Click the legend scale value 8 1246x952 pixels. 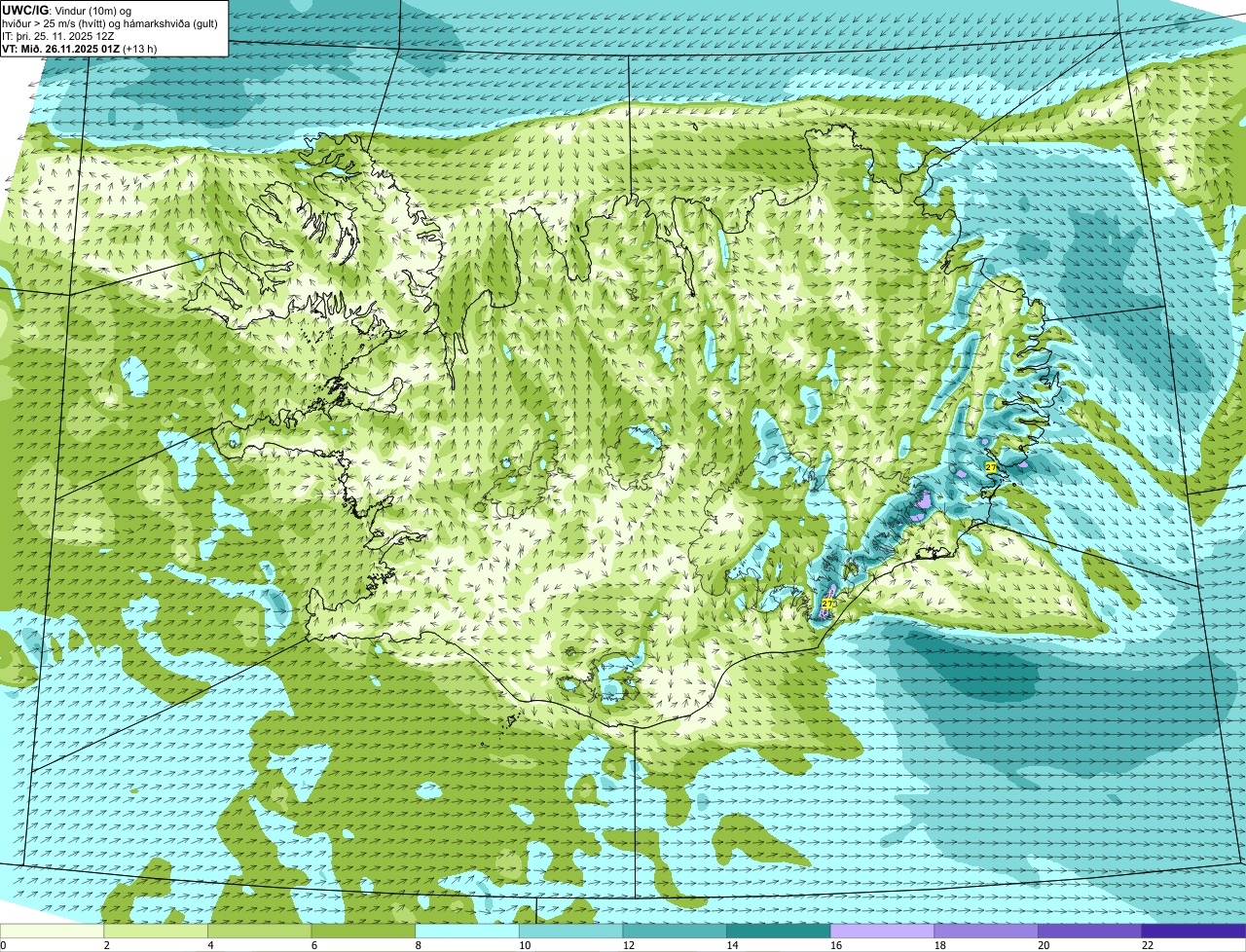pyautogui.click(x=419, y=945)
